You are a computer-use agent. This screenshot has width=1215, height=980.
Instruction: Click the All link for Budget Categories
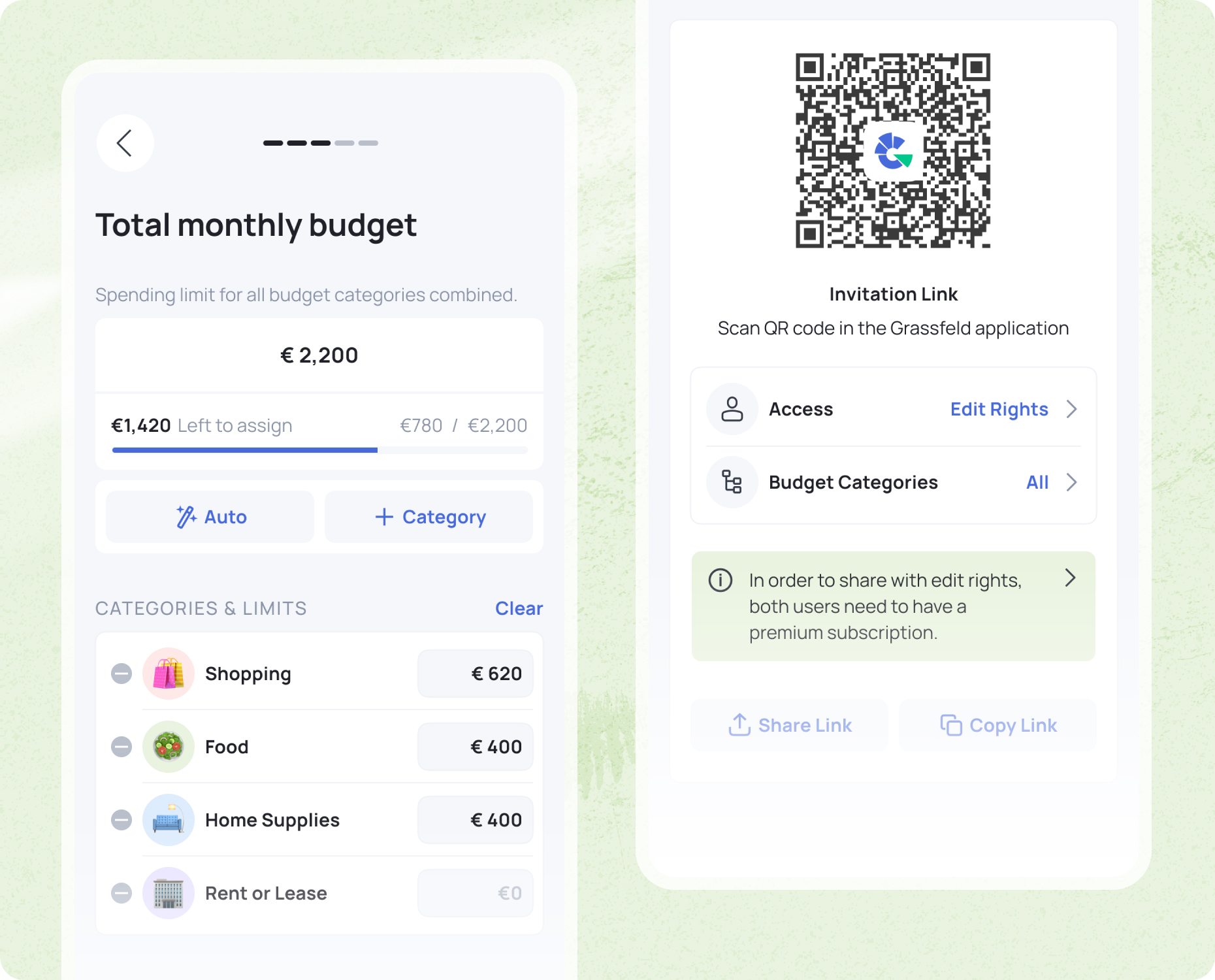point(1037,482)
